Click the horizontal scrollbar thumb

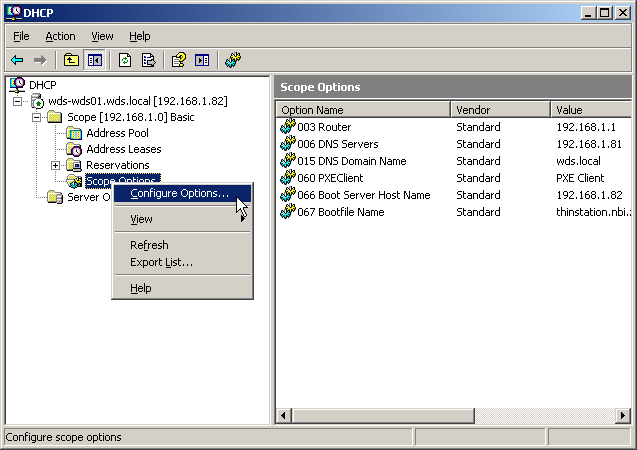(383, 415)
